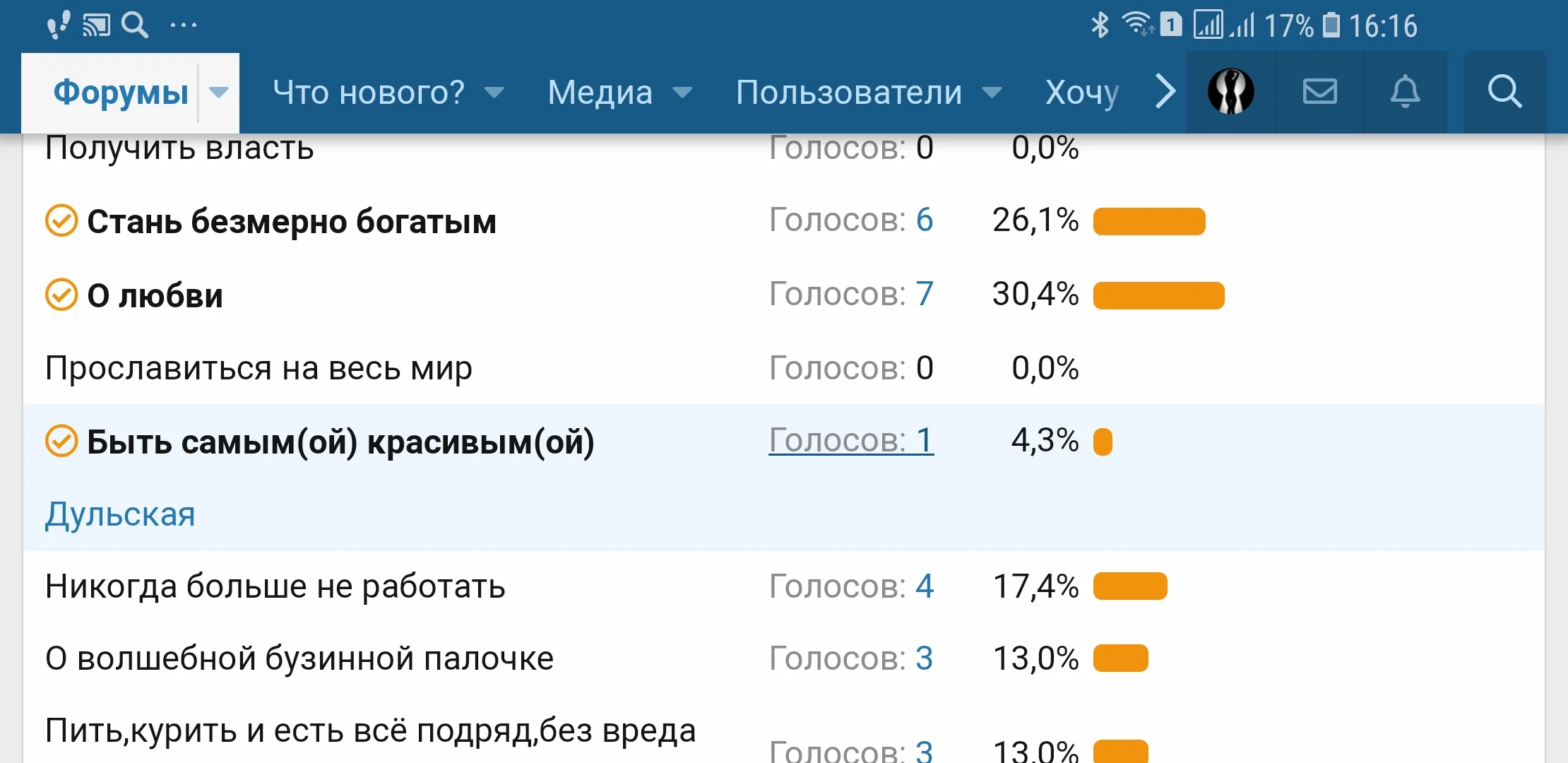1568x763 pixels.
Task: Tap the Bluetooth icon in the status bar
Action: point(1099,24)
